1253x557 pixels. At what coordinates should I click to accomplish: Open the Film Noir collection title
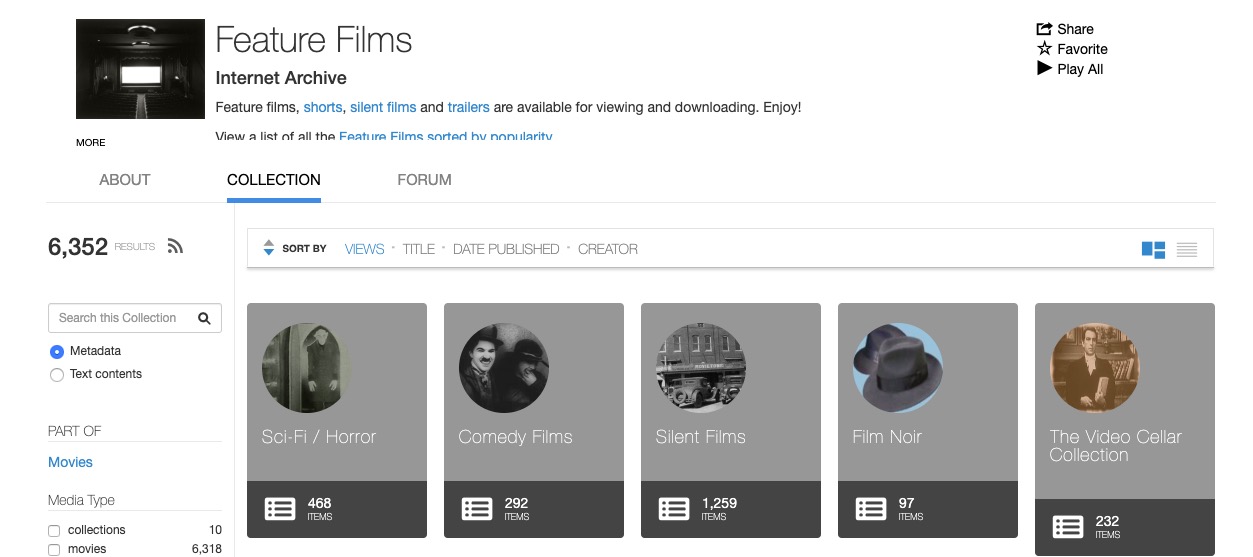[x=887, y=437]
